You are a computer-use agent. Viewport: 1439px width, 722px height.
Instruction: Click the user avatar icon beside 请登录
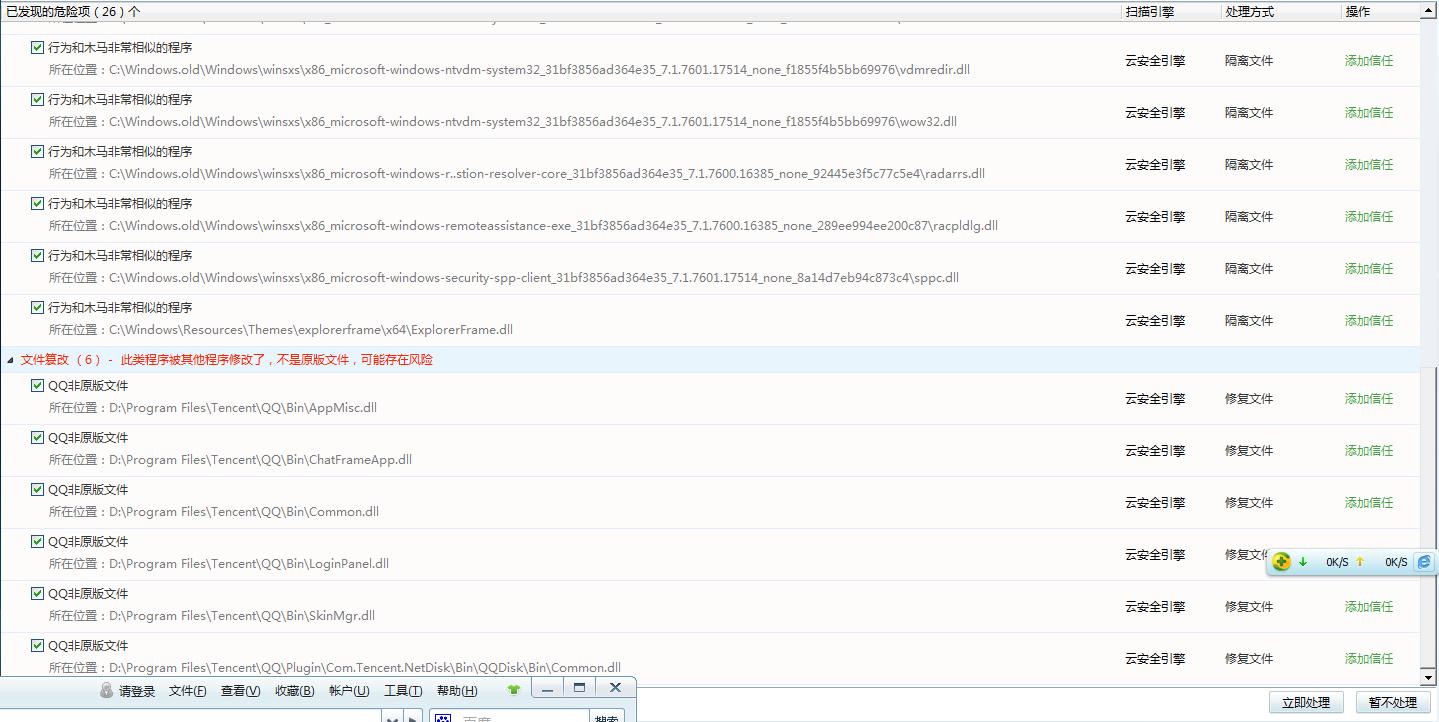point(107,691)
